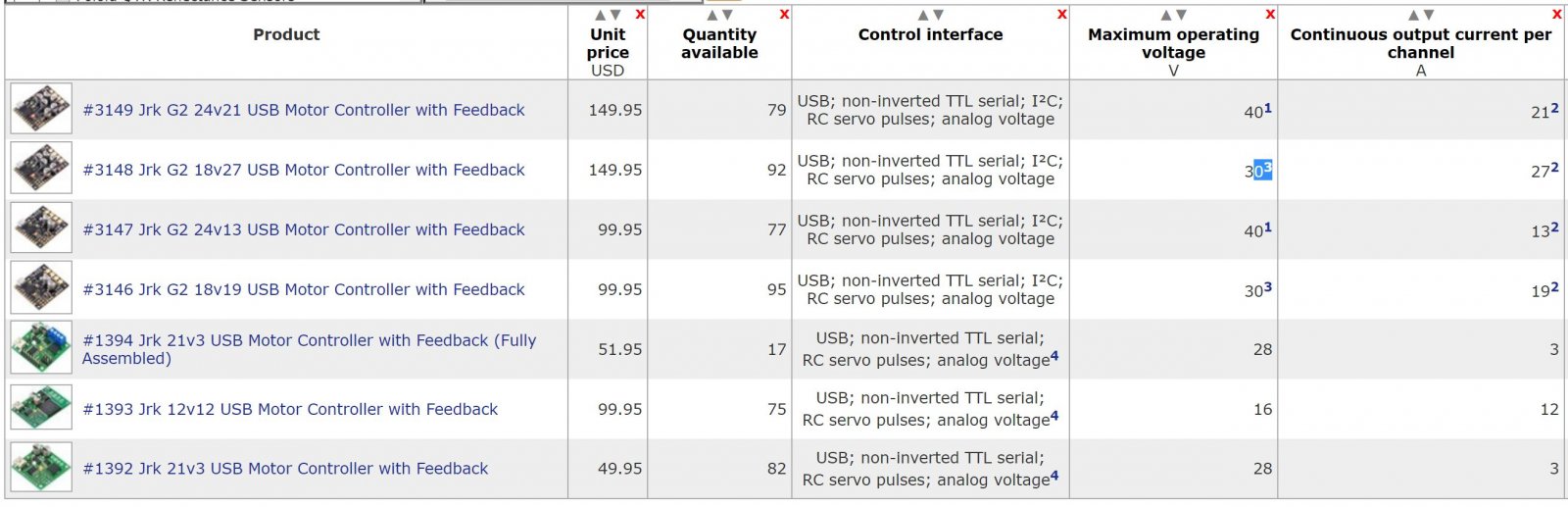The width and height of the screenshot is (1568, 507).
Task: Open #1394 Jrk 21v3 Fully Assembled link
Action: click(x=310, y=349)
